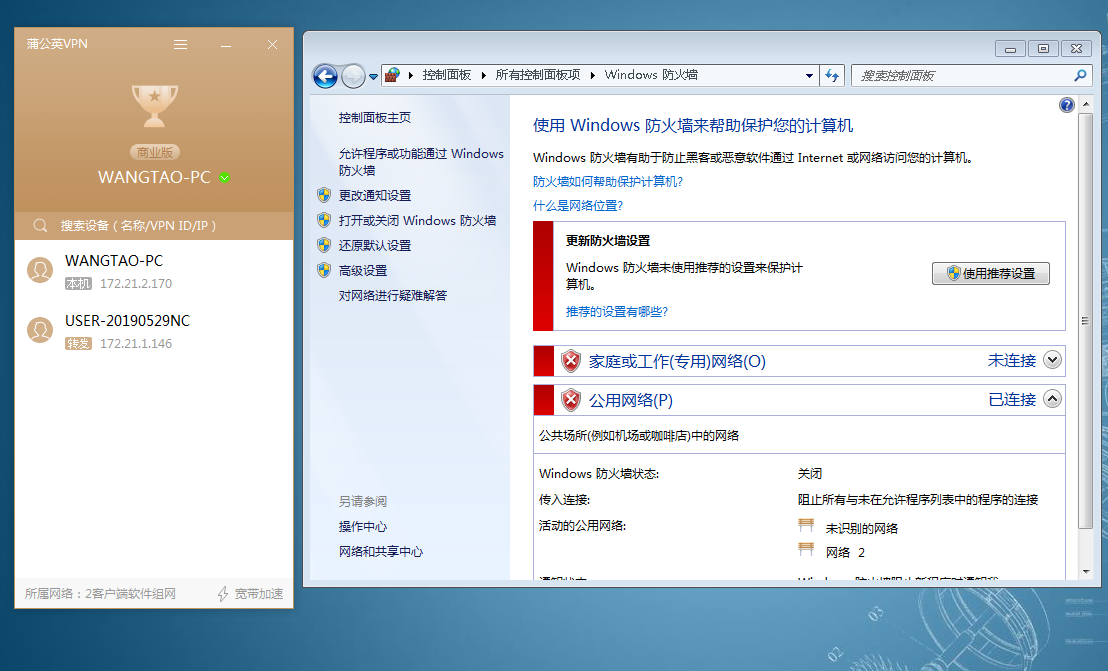Open the recent pages dropdown arrow

point(373,76)
